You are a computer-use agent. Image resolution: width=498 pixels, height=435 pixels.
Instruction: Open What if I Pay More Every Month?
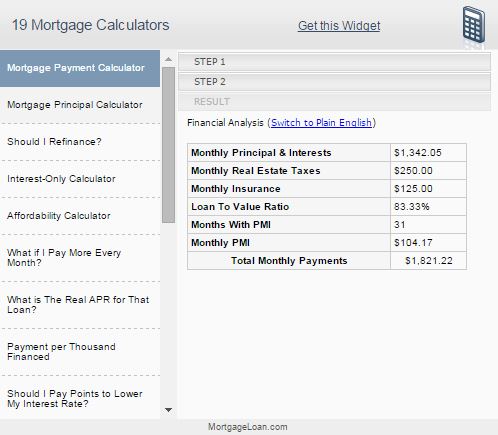pos(80,258)
